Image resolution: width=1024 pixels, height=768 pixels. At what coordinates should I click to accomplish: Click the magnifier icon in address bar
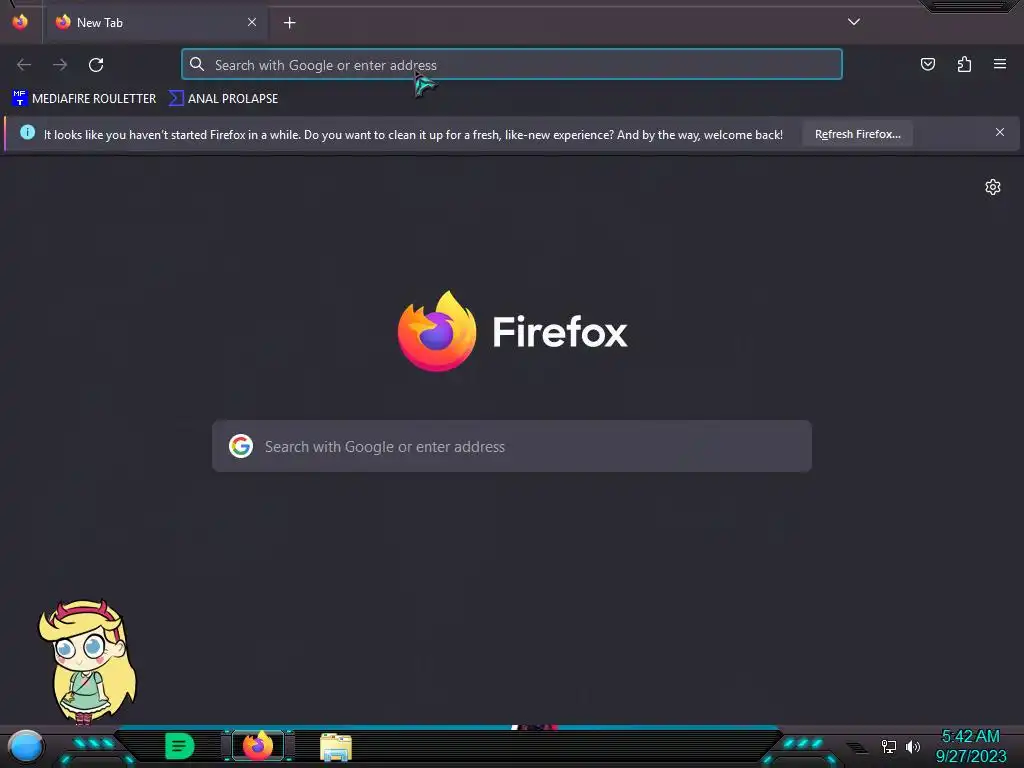[197, 64]
